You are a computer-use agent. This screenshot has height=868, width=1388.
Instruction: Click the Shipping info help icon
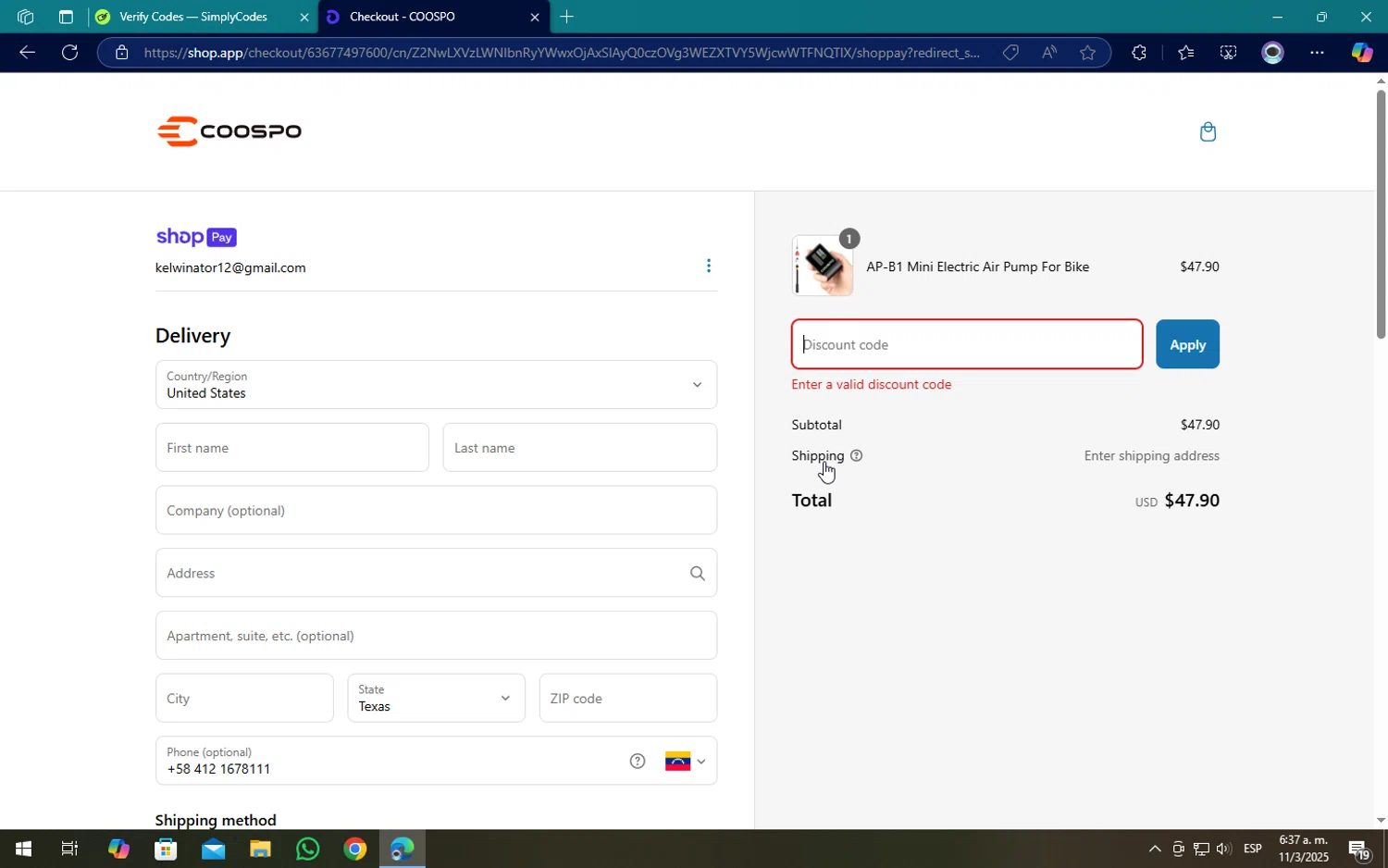coord(856,456)
